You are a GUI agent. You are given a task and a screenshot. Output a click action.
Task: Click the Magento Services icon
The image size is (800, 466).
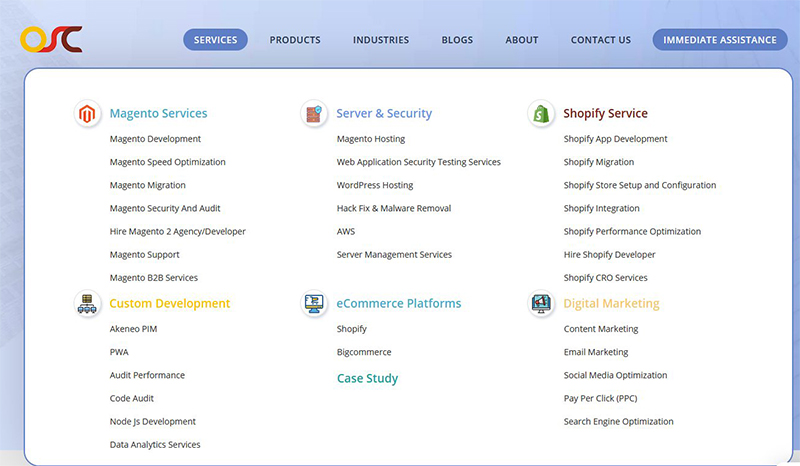pyautogui.click(x=88, y=114)
